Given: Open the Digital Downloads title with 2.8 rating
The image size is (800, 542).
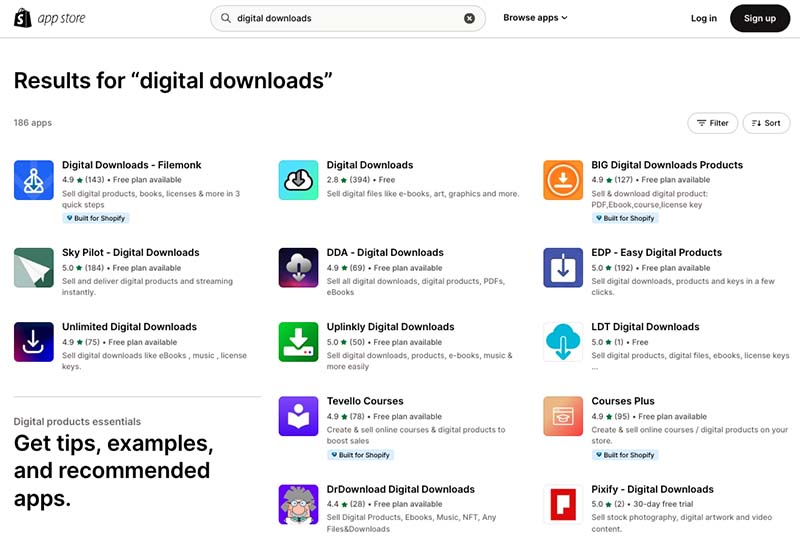Looking at the screenshot, I should click(x=370, y=165).
